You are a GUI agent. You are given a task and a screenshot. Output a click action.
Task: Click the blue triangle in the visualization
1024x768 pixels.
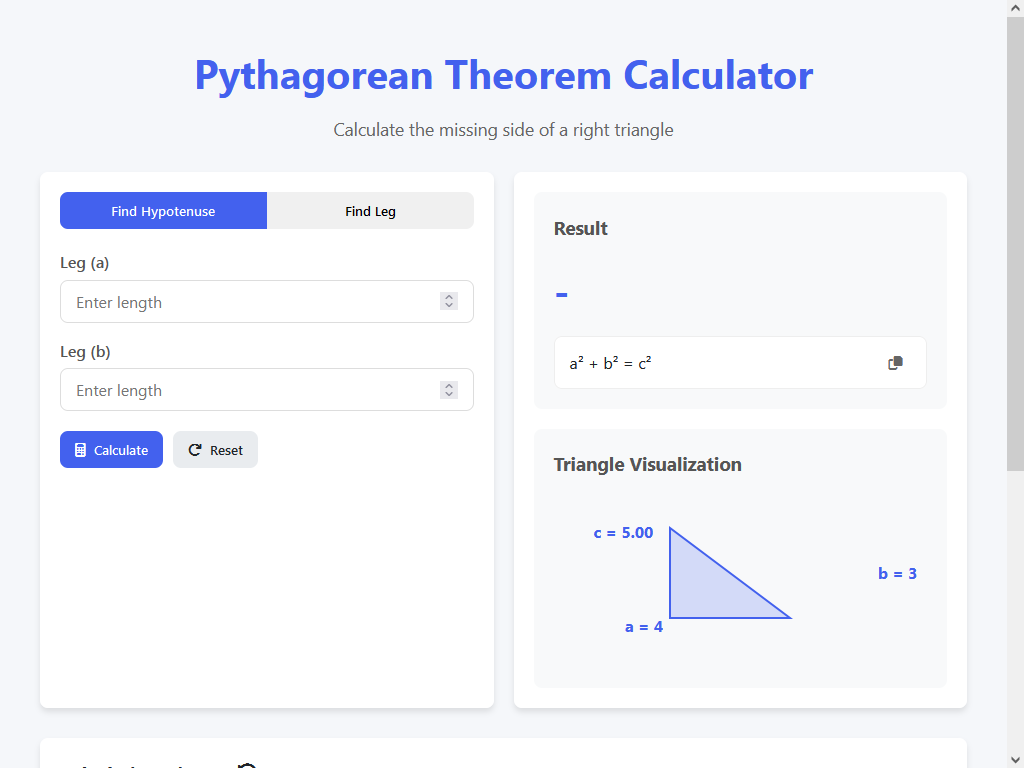coord(705,590)
